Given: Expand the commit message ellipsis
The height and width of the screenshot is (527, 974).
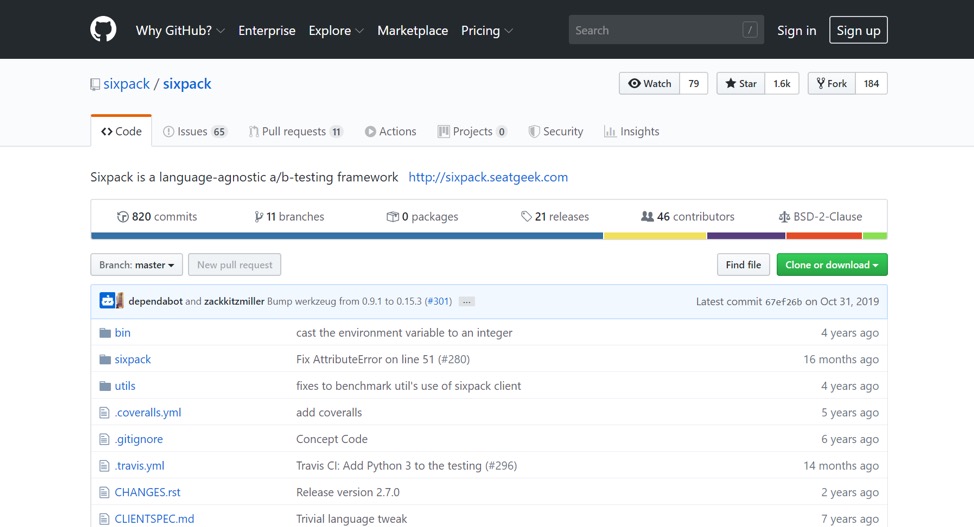Looking at the screenshot, I should coord(466,302).
